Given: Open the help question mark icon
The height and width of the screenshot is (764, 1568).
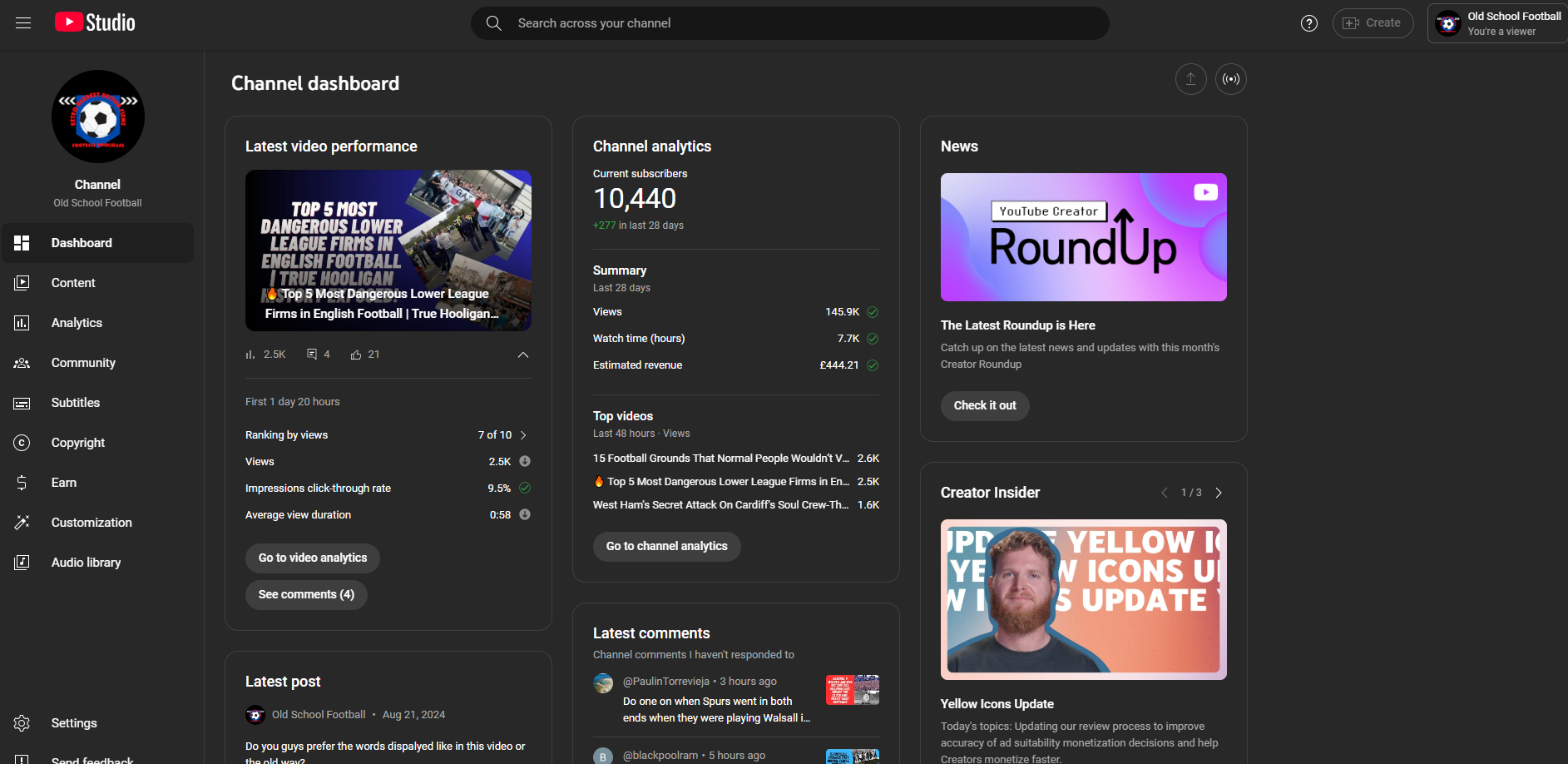Looking at the screenshot, I should [1309, 23].
